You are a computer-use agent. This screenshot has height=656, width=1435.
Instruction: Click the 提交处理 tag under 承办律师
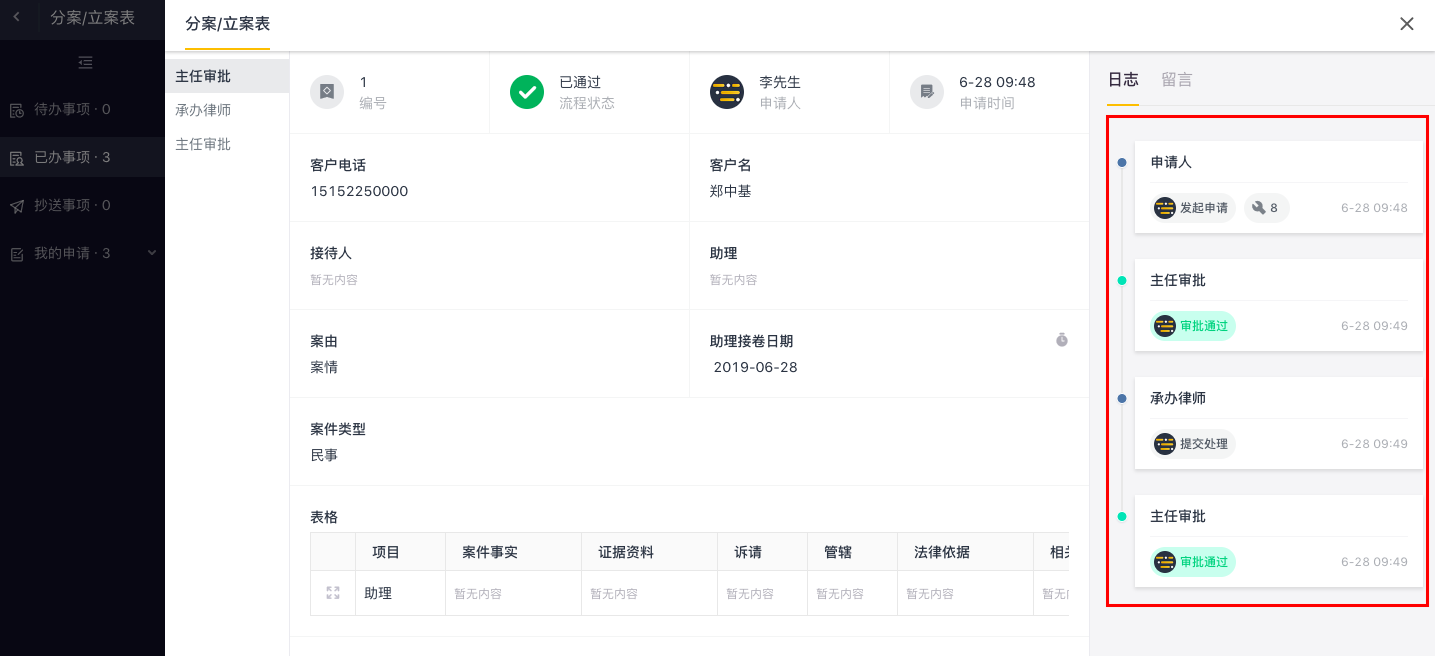pos(1194,444)
